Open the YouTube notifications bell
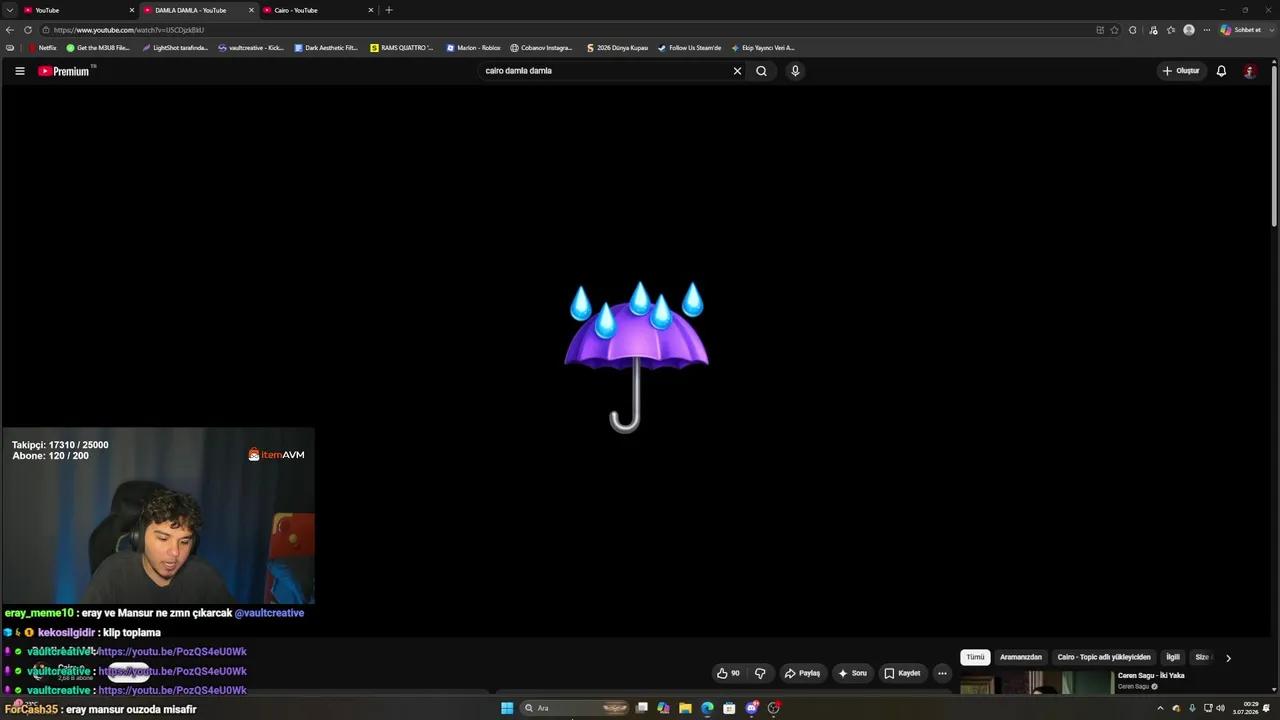 (x=1221, y=71)
